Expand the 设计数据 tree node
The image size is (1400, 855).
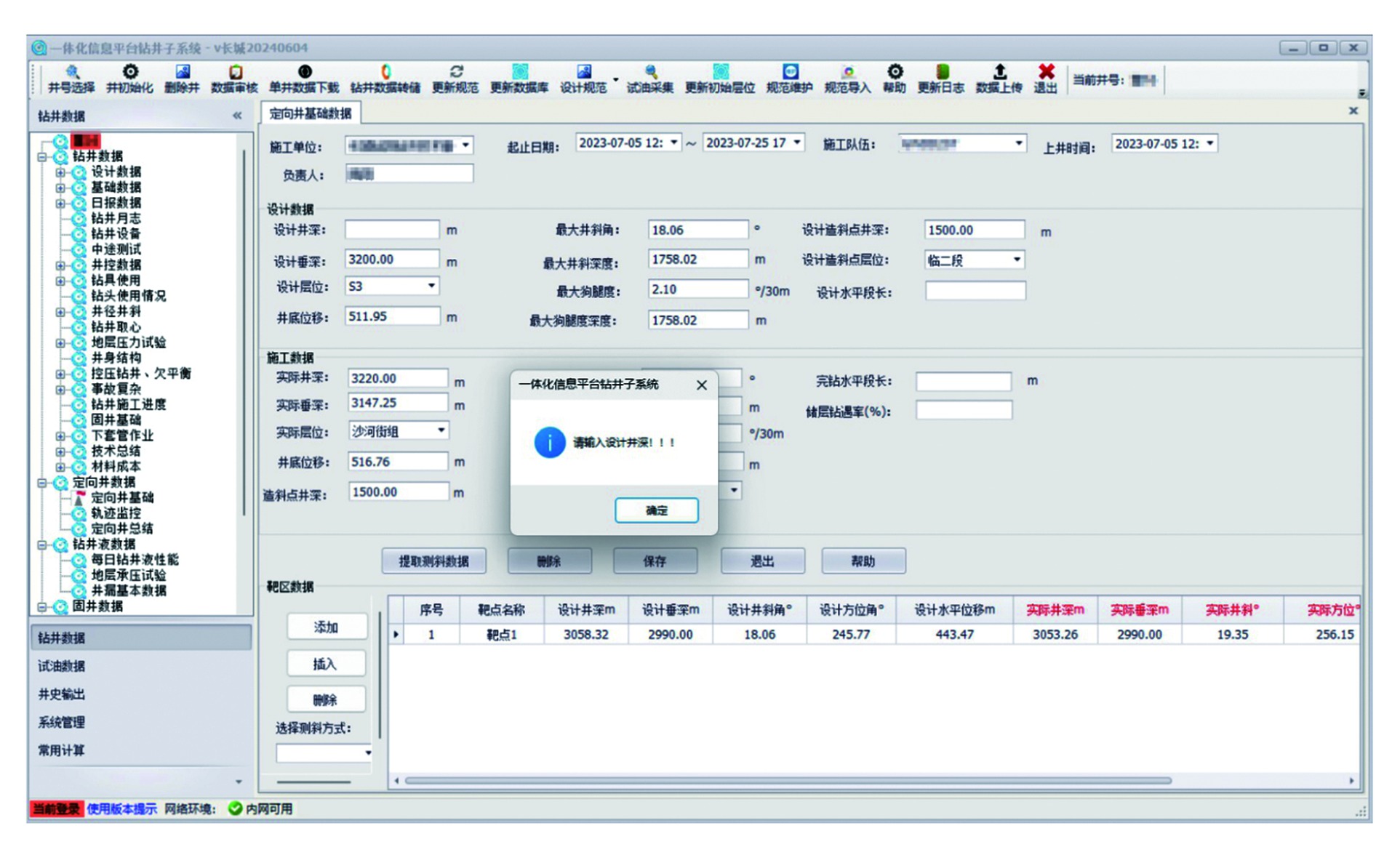pyautogui.click(x=60, y=172)
